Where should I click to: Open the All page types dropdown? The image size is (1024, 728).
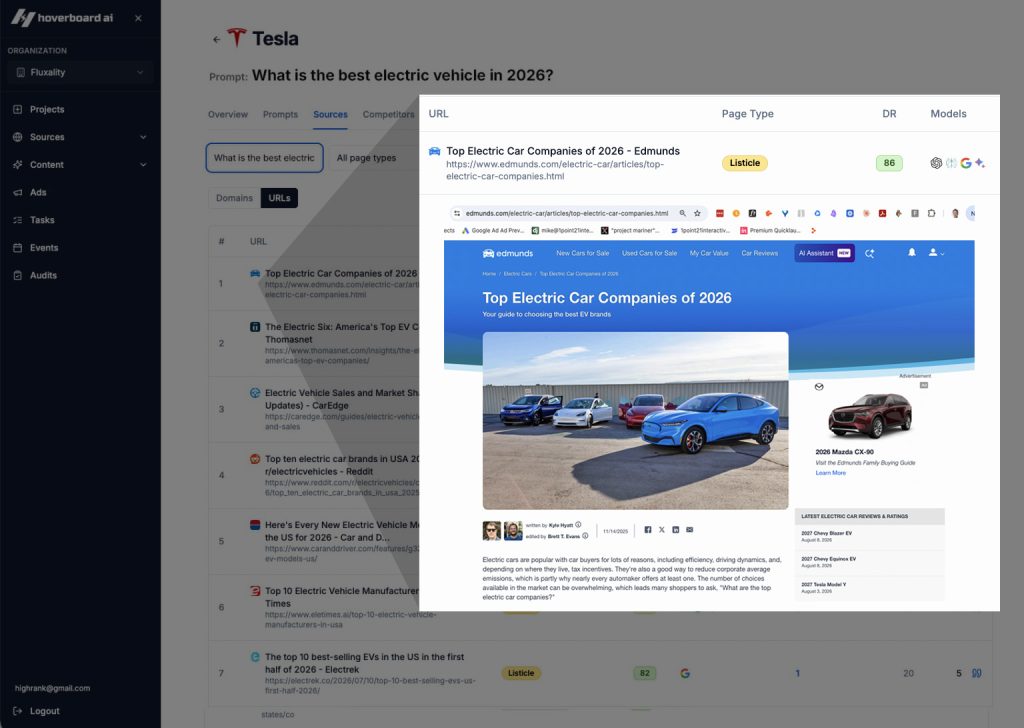[366, 158]
